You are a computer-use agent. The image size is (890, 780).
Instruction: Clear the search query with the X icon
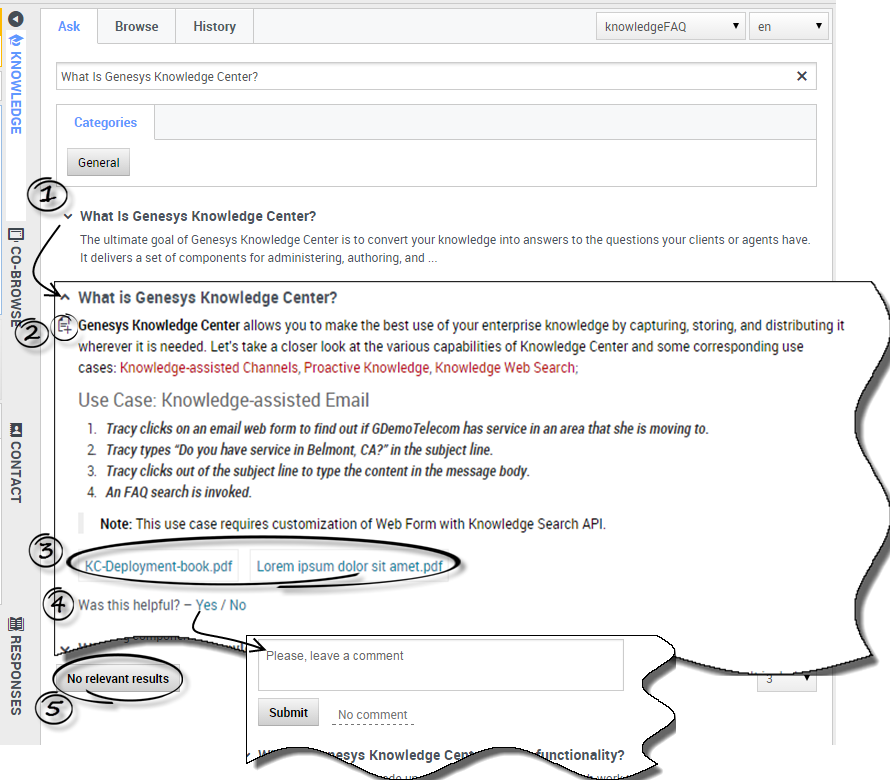(801, 77)
